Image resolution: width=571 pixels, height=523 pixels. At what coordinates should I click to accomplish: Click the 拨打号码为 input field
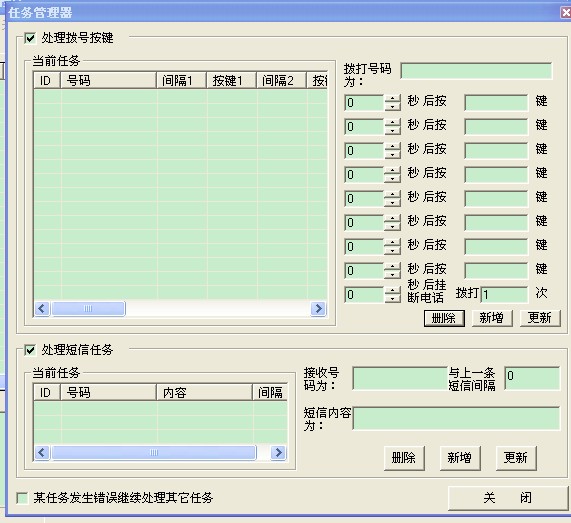coord(476,71)
